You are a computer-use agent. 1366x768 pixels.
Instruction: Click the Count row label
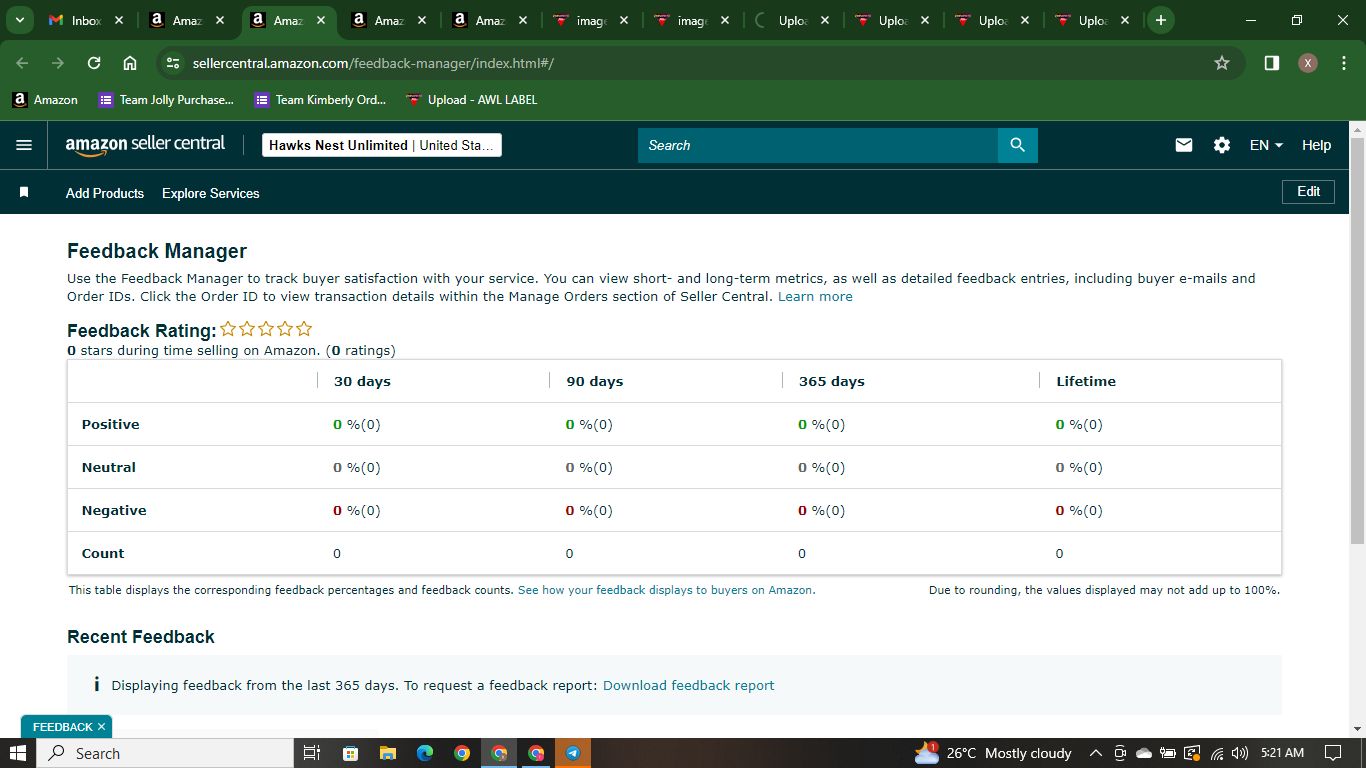tap(103, 553)
